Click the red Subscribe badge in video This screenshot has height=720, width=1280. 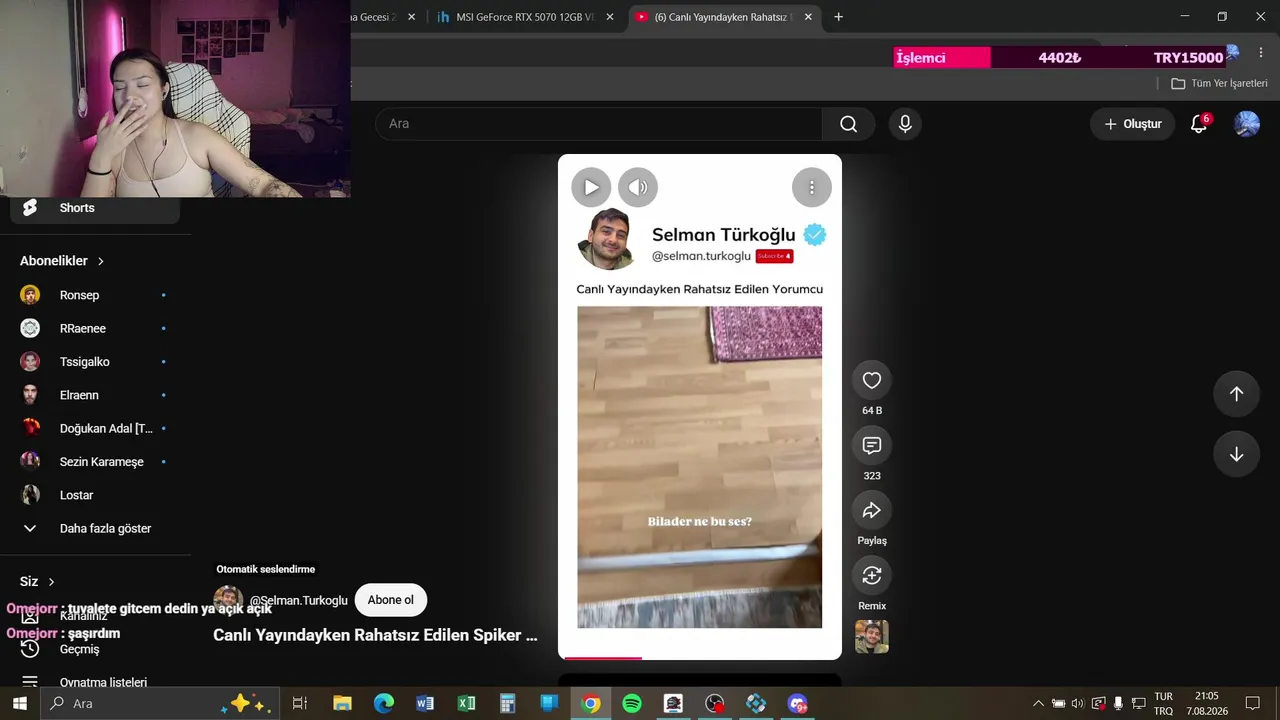(x=774, y=256)
